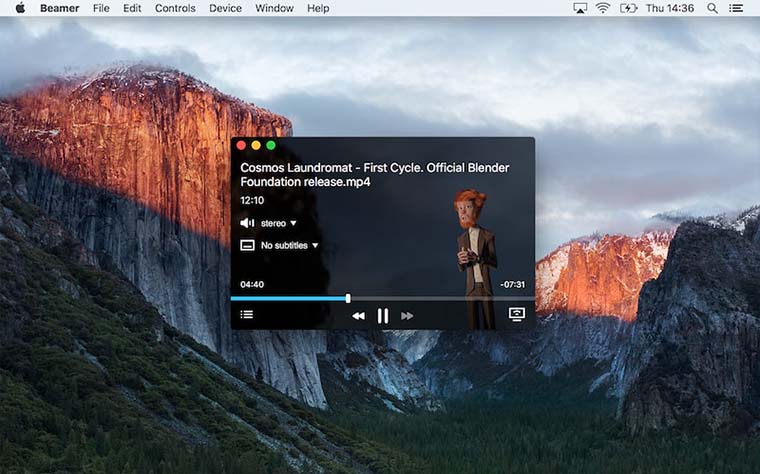Open the Help menu
Screen dimensions: 760x474
tap(318, 8)
